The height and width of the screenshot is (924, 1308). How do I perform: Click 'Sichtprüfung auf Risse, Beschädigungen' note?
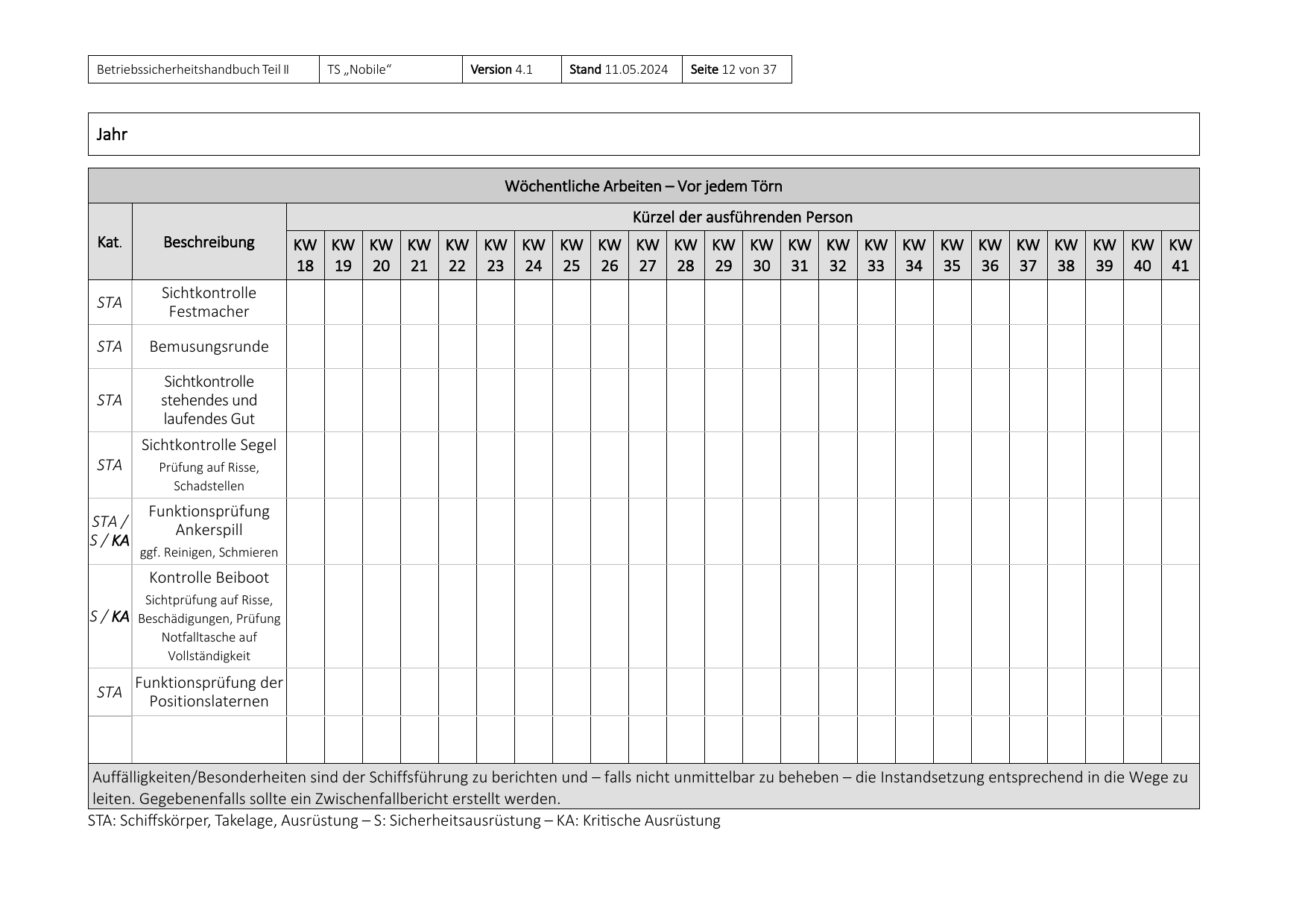click(209, 609)
